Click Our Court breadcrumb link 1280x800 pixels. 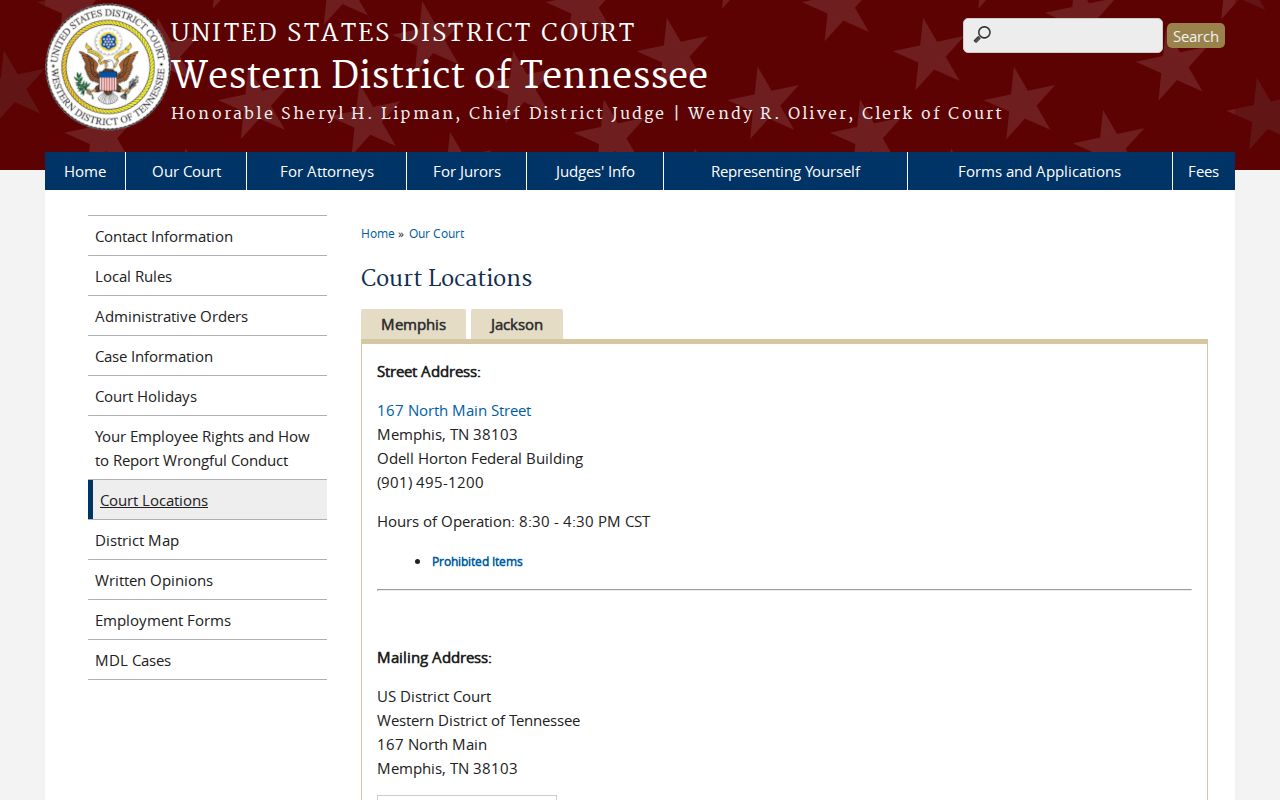point(436,233)
